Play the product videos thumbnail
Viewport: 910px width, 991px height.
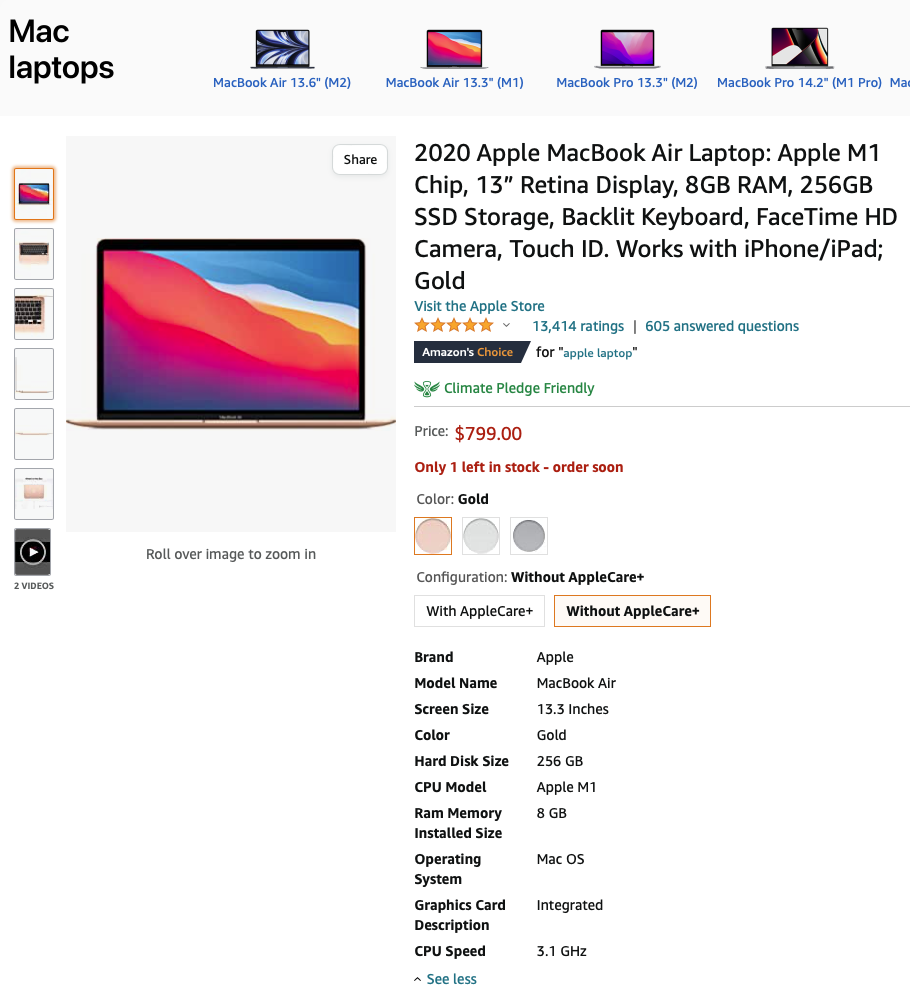point(33,552)
